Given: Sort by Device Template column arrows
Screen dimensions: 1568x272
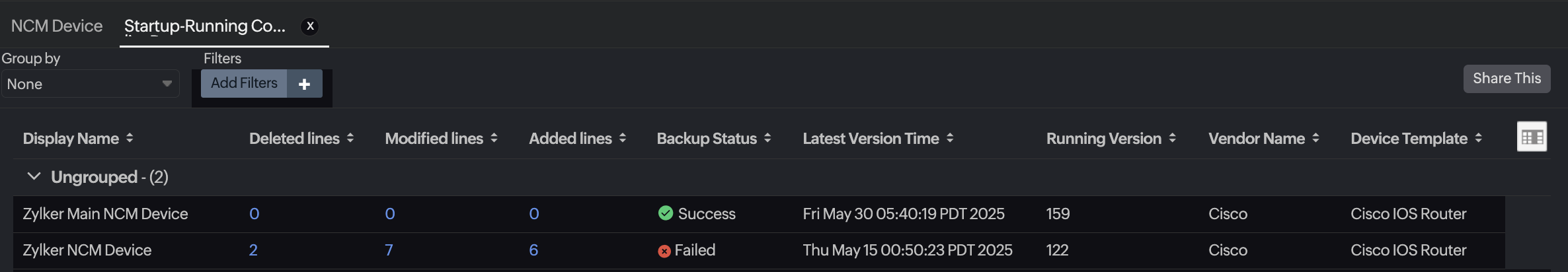Looking at the screenshot, I should [x=1478, y=138].
